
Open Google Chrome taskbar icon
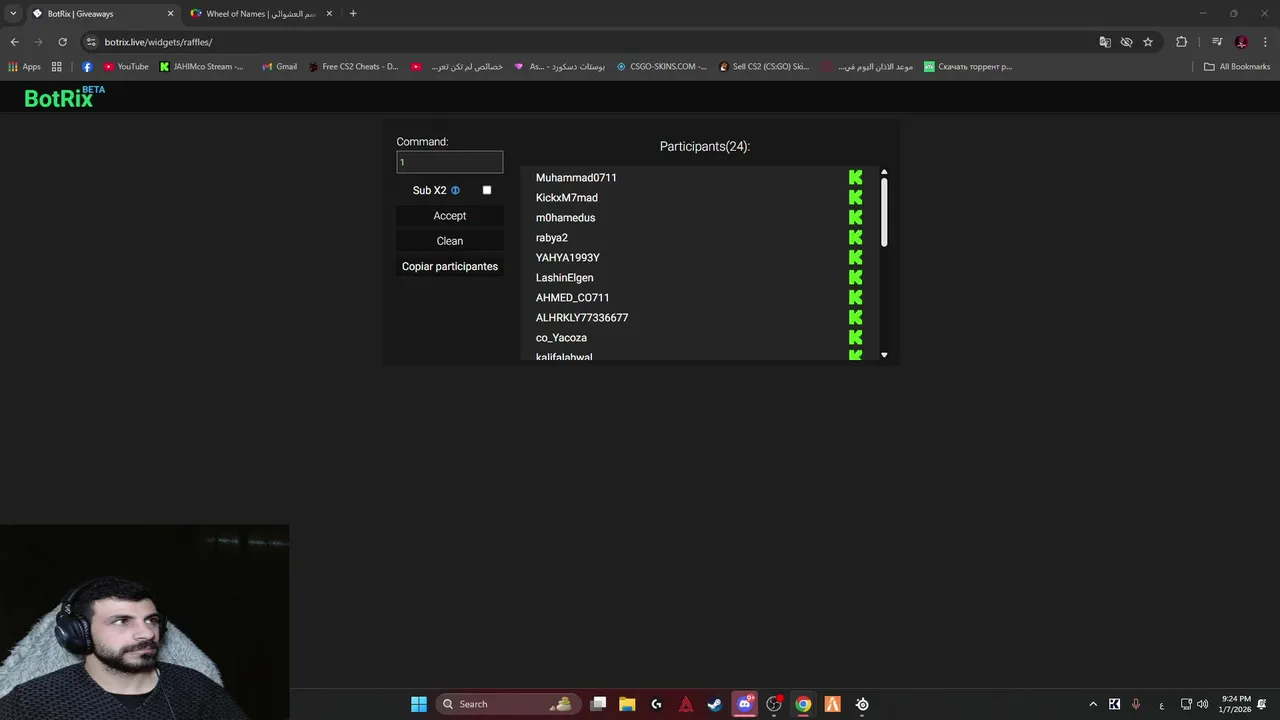803,704
